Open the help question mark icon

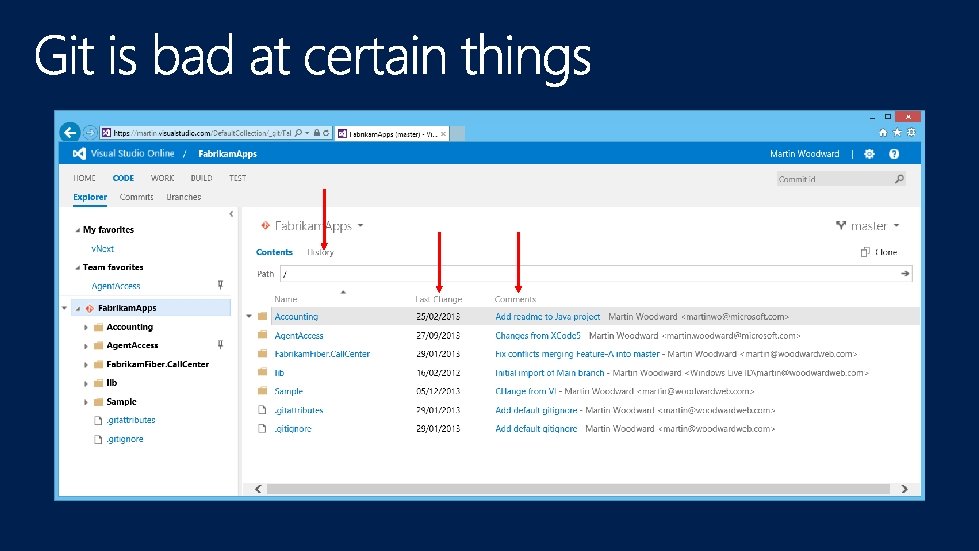point(894,154)
